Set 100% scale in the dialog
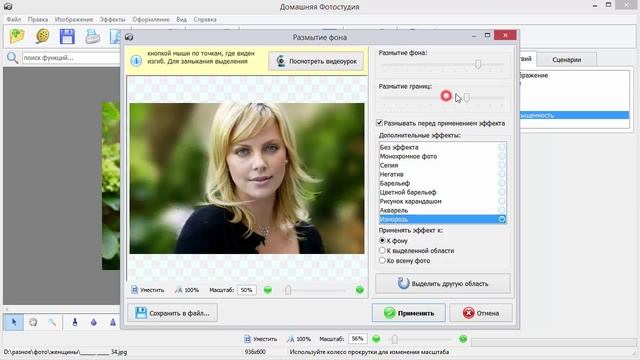 [187, 290]
